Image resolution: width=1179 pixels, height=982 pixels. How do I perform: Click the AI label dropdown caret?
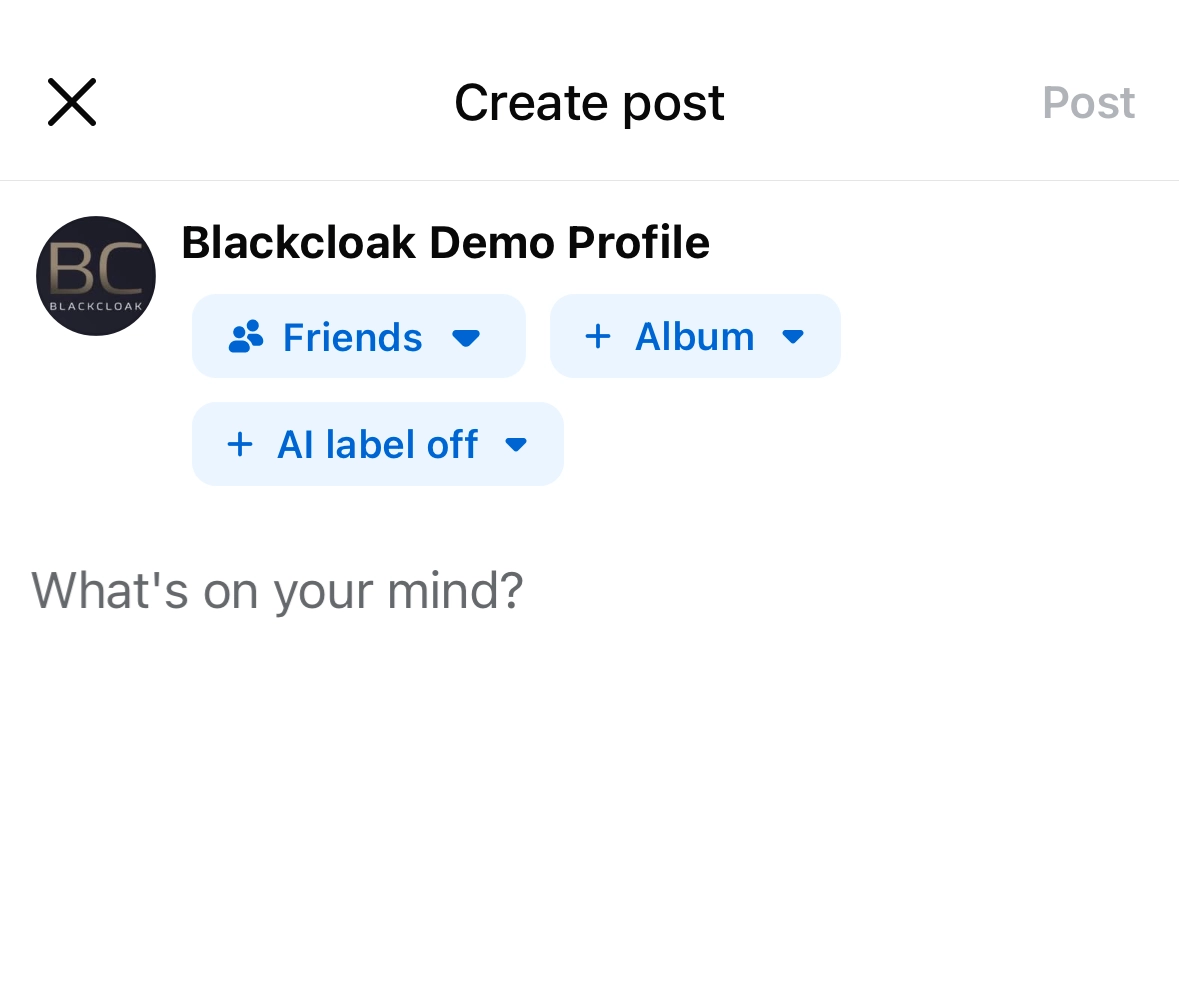pos(516,444)
